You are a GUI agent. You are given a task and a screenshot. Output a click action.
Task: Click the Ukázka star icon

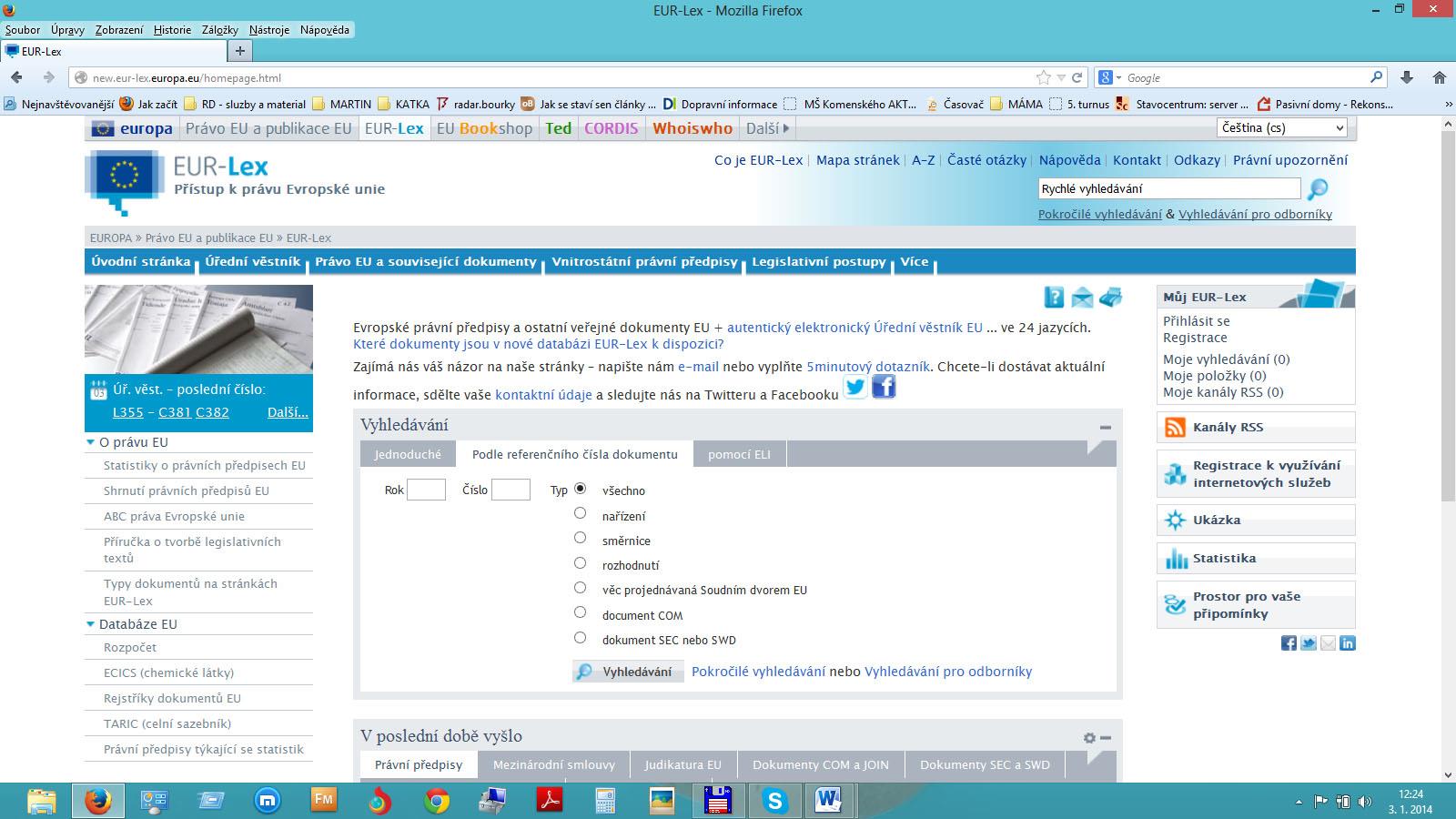tap(1176, 521)
